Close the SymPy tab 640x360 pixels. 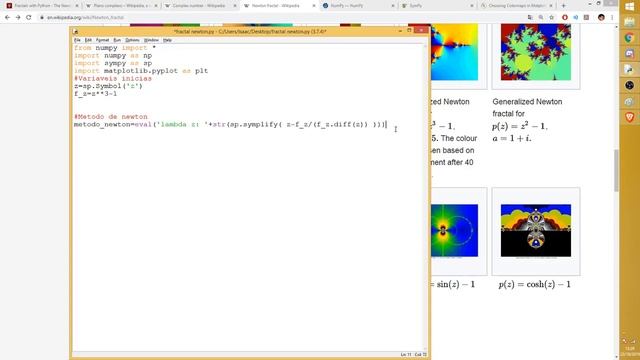(x=472, y=6)
